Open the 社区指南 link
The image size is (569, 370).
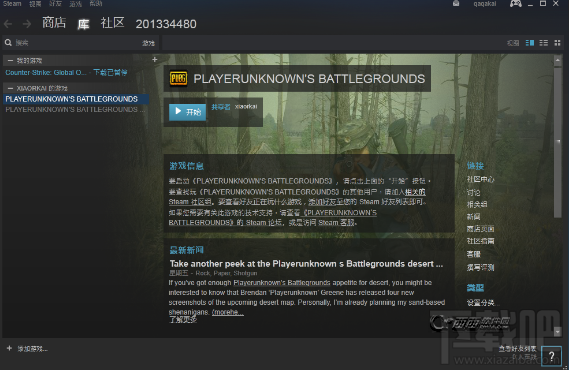tap(480, 241)
